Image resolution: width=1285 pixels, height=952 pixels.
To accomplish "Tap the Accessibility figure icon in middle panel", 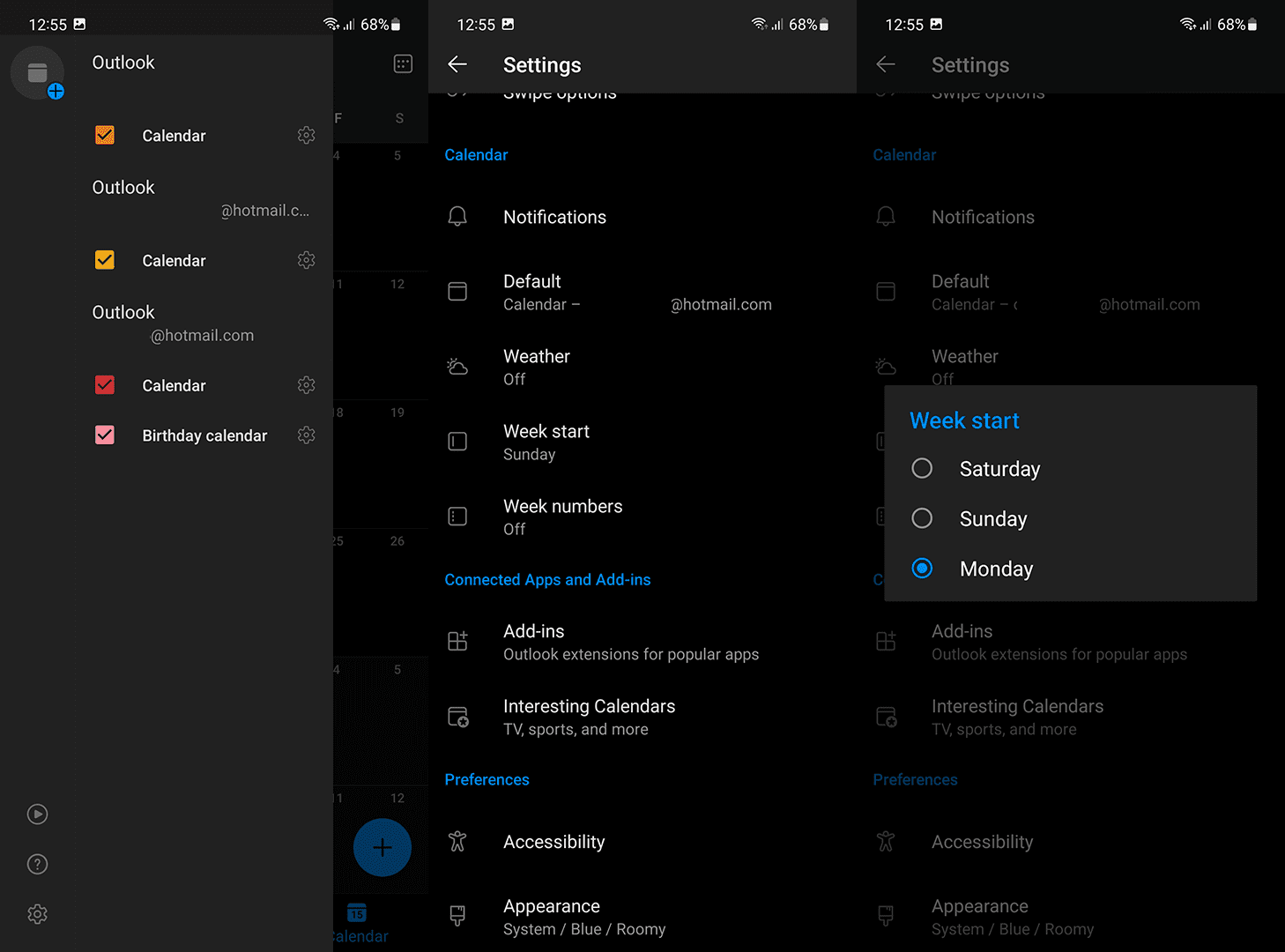I will point(457,842).
